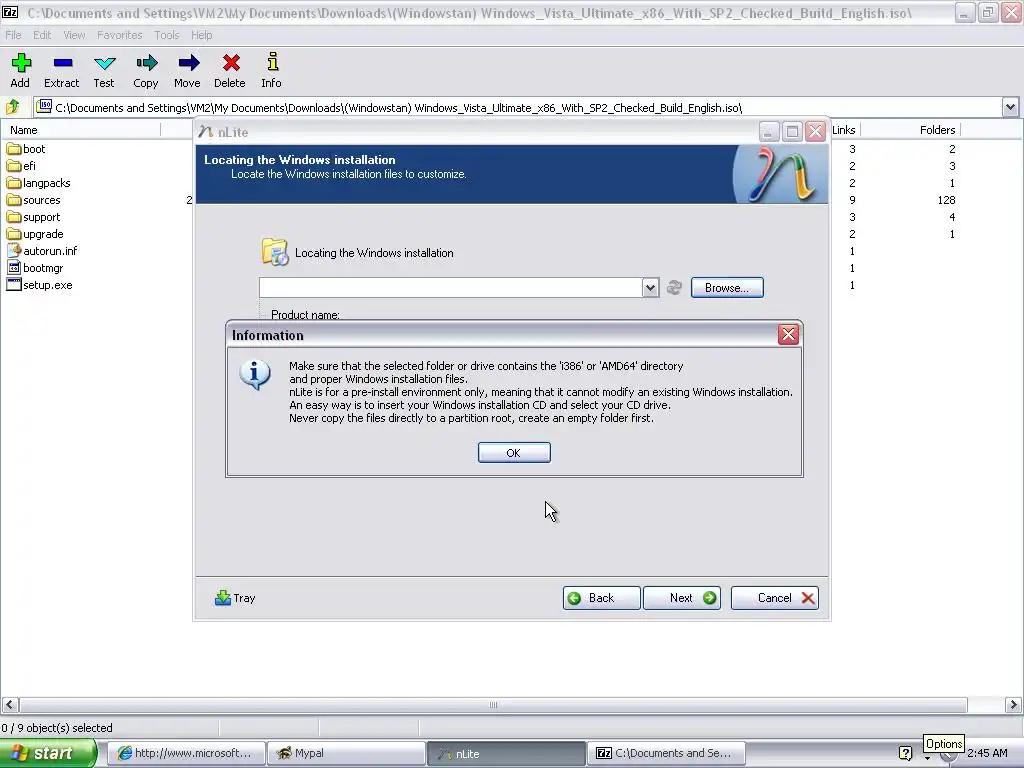The image size is (1024, 768).
Task: Click the Info toolbar icon in 7-Zip
Action: coord(272,71)
